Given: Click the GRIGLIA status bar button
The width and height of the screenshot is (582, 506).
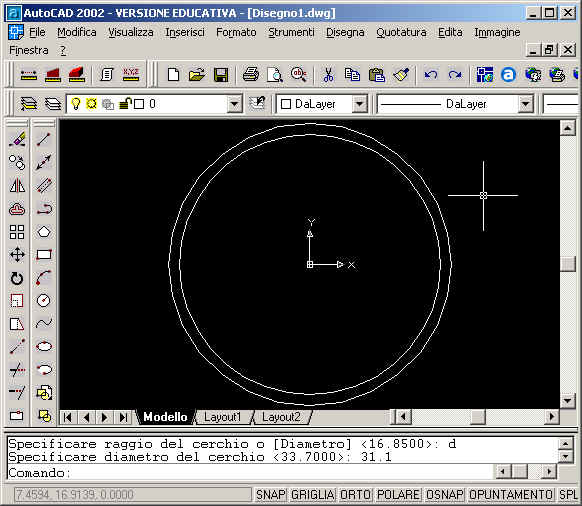Looking at the screenshot, I should [x=313, y=494].
